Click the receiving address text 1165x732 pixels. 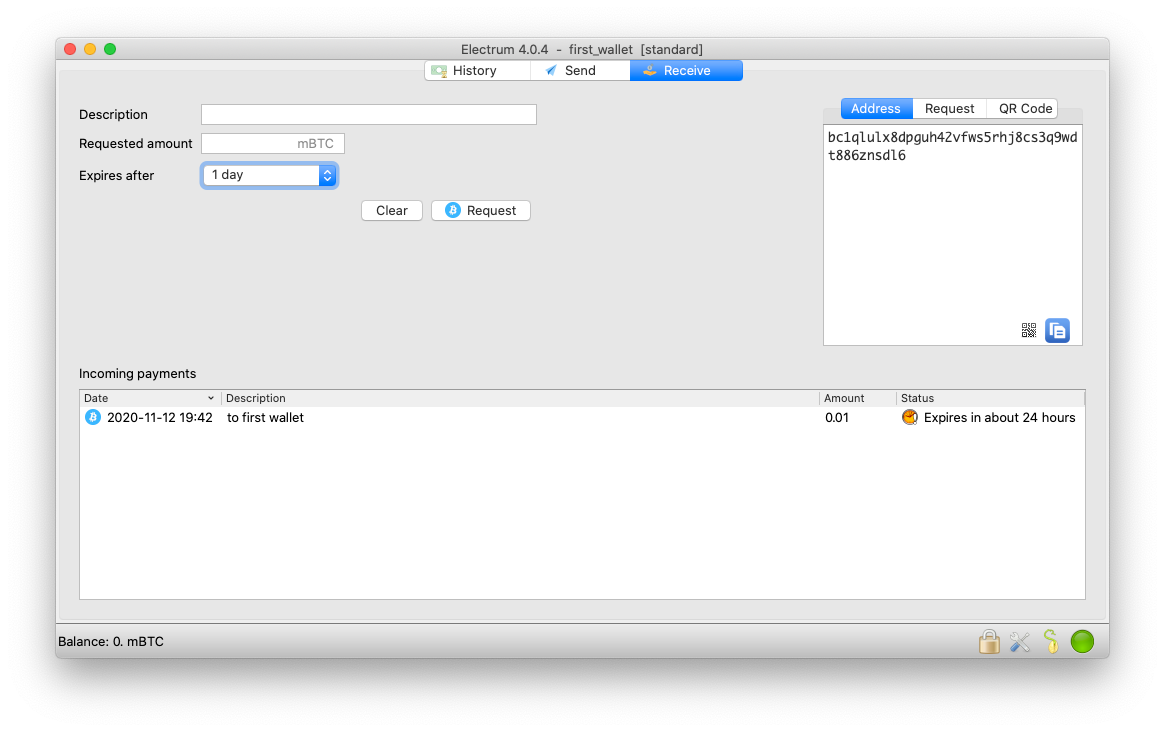point(952,146)
